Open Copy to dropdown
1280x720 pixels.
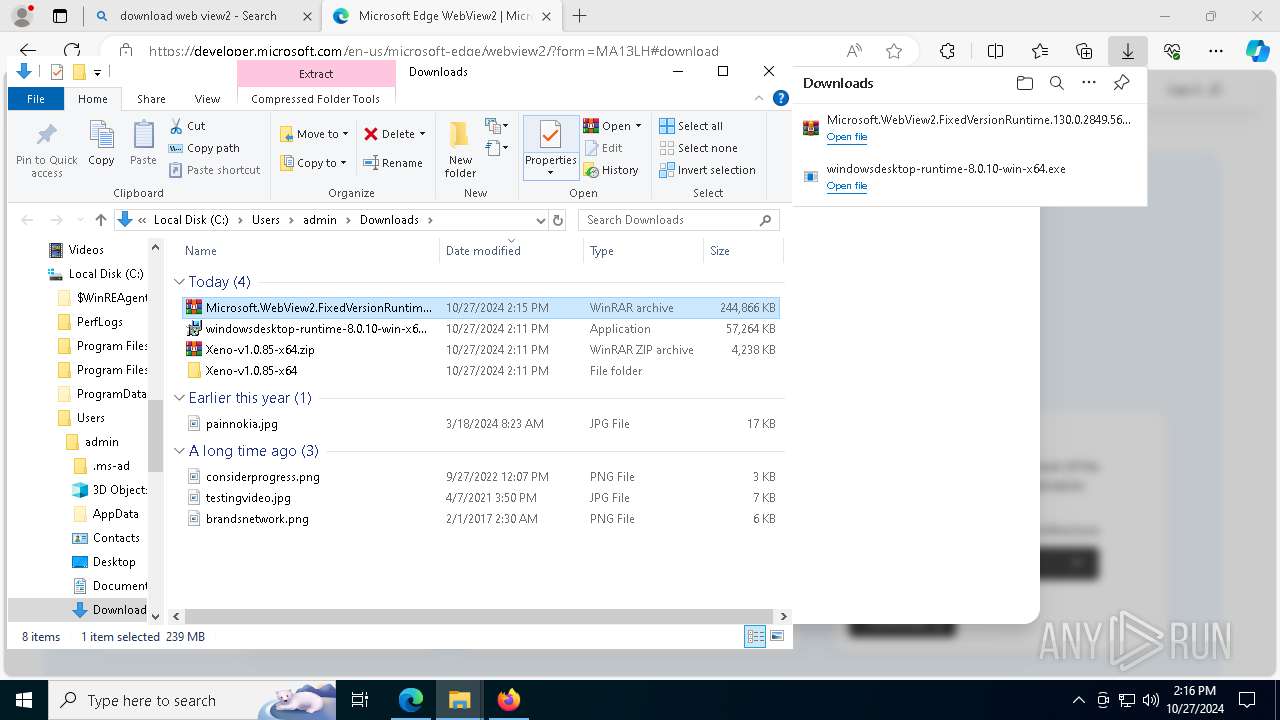pyautogui.click(x=313, y=163)
